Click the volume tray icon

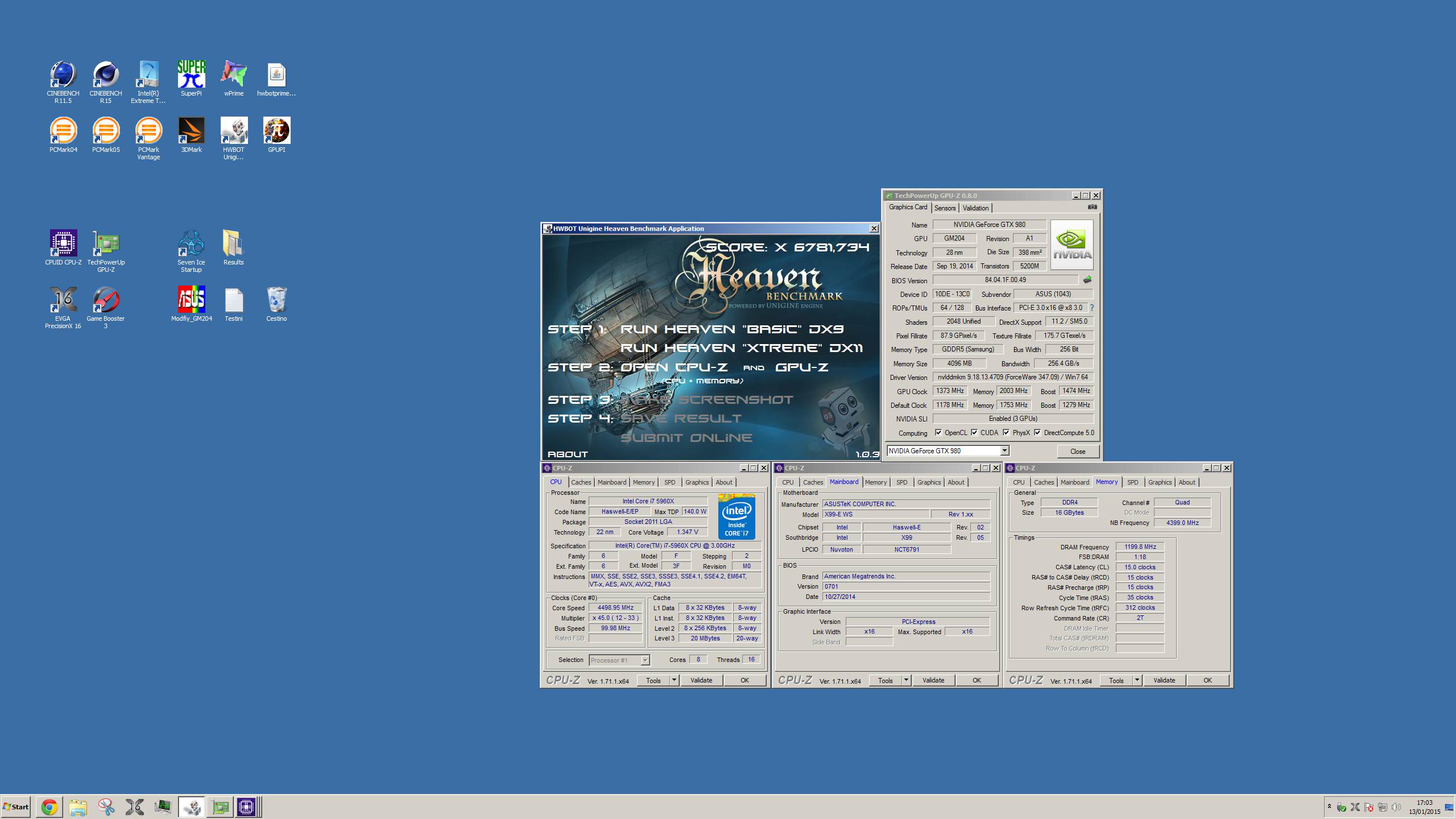pos(1396,807)
